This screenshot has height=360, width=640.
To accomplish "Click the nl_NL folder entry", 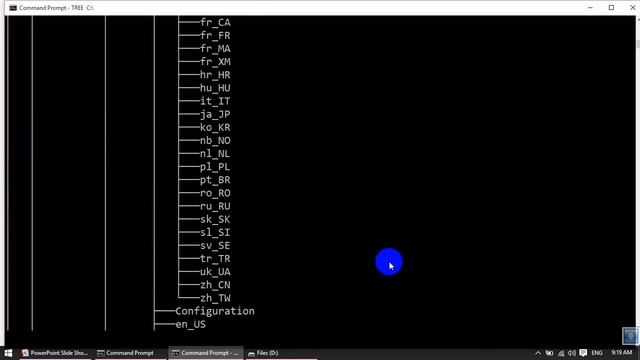I will click(x=215, y=154).
